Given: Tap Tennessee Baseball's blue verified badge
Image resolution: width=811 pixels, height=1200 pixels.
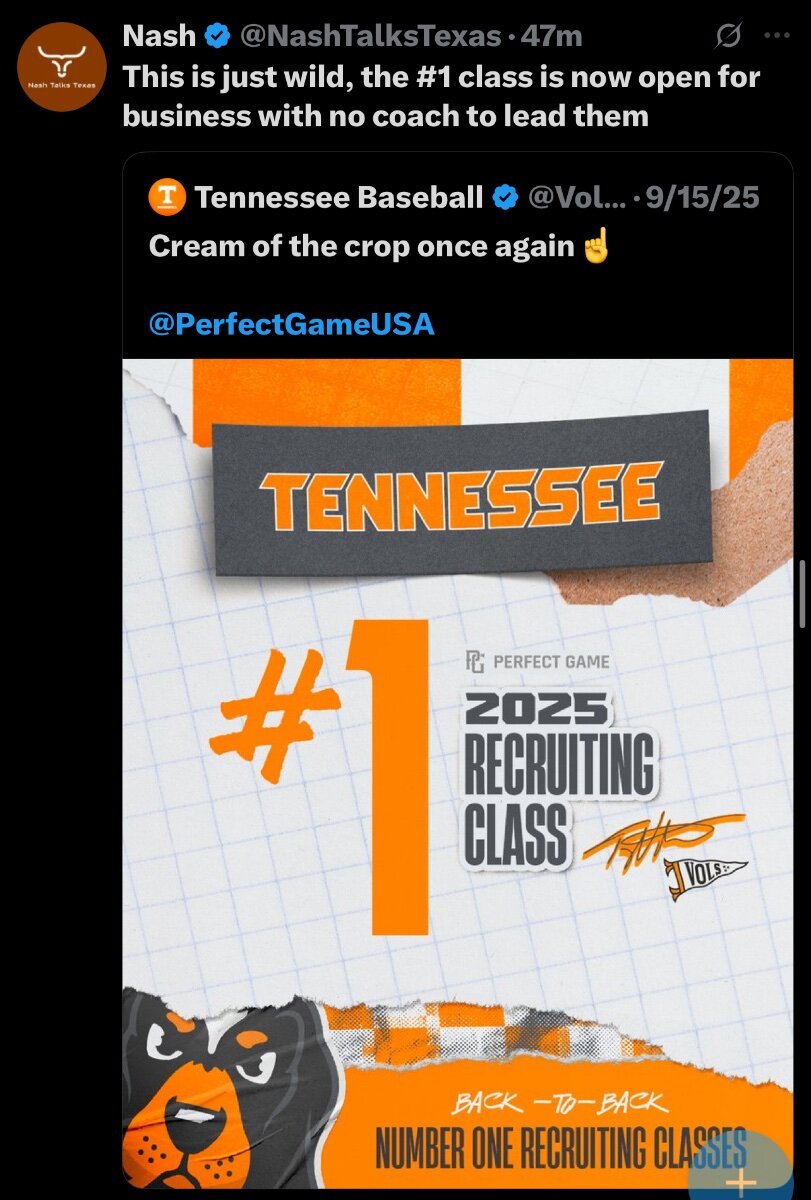Looking at the screenshot, I should point(506,198).
